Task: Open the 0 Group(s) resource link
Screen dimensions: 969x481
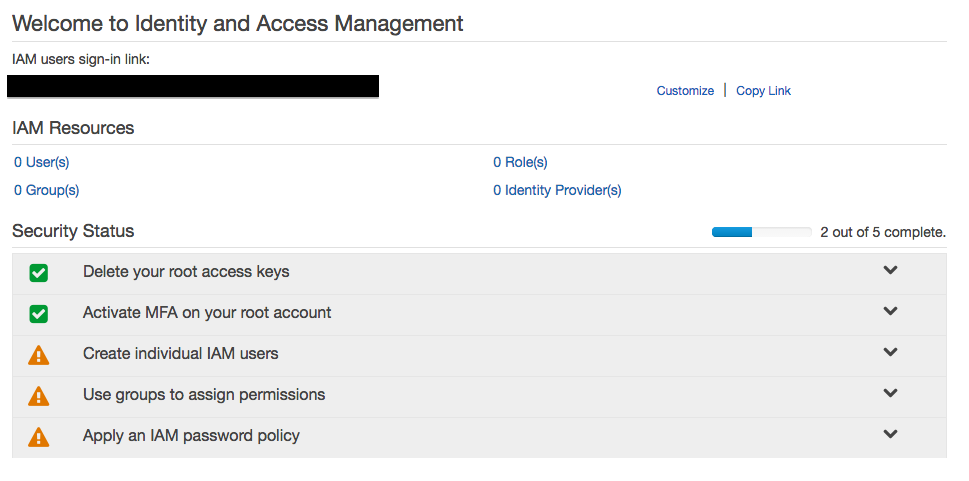Action: coord(46,190)
